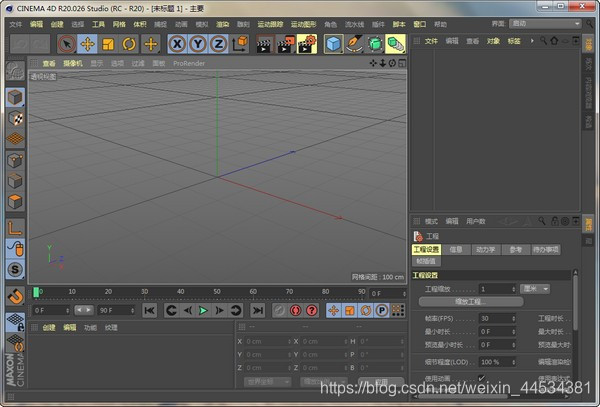Toggle the coordinate system icon
This screenshot has height=407, width=600.
pos(240,44)
